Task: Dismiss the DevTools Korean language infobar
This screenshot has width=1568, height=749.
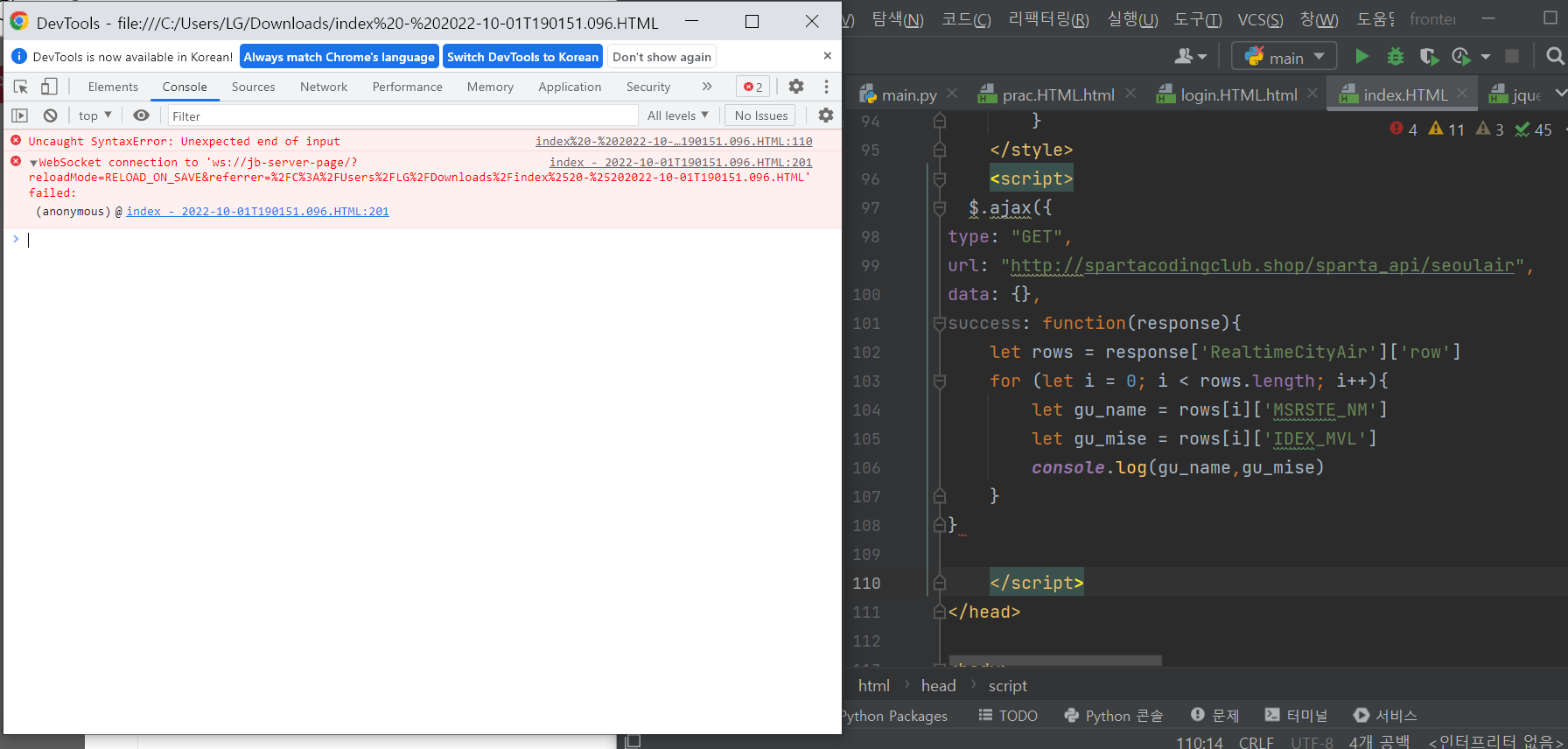Action: point(827,56)
